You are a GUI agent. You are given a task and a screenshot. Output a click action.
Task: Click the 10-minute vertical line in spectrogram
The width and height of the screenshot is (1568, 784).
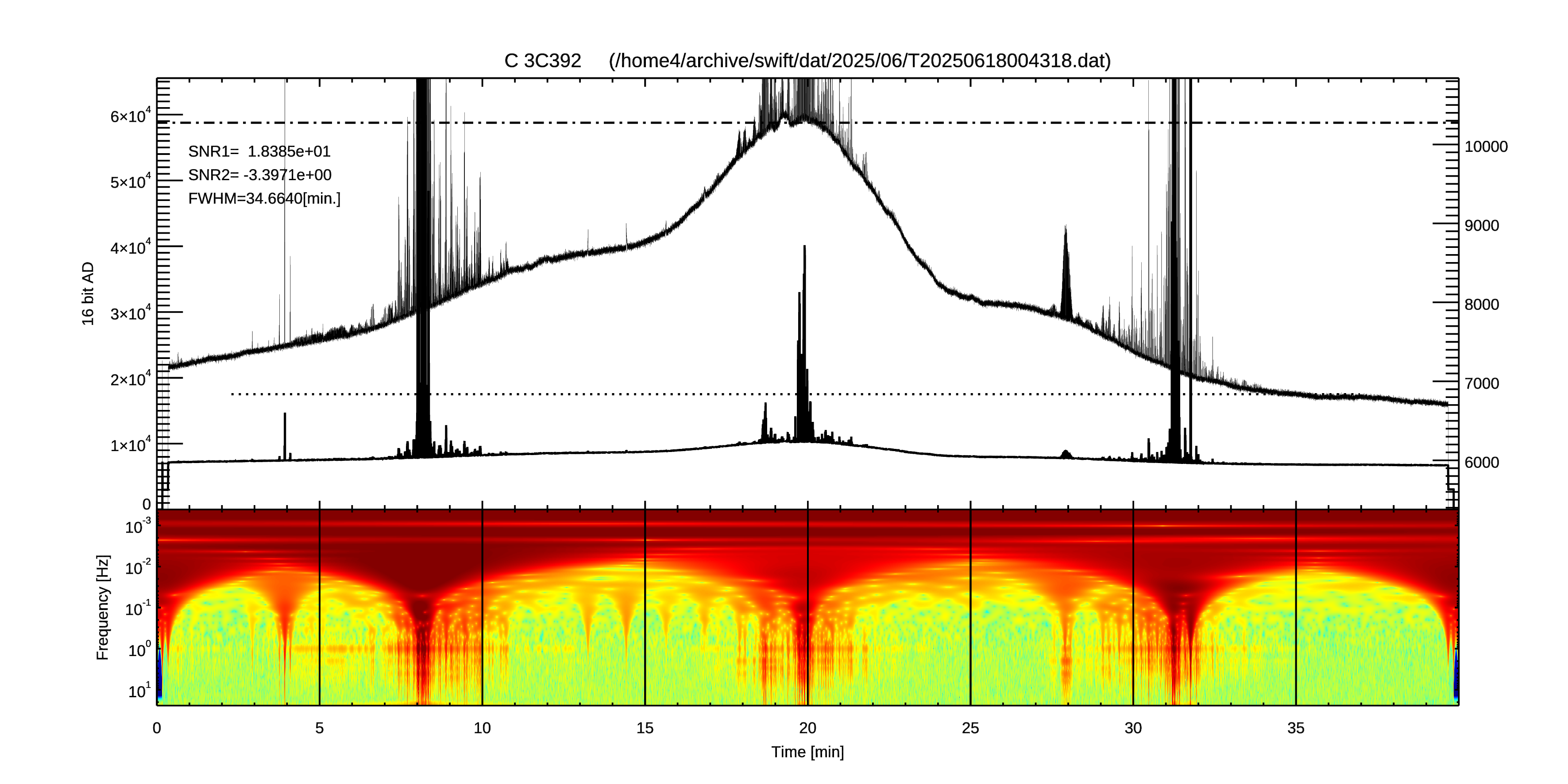(x=482, y=607)
